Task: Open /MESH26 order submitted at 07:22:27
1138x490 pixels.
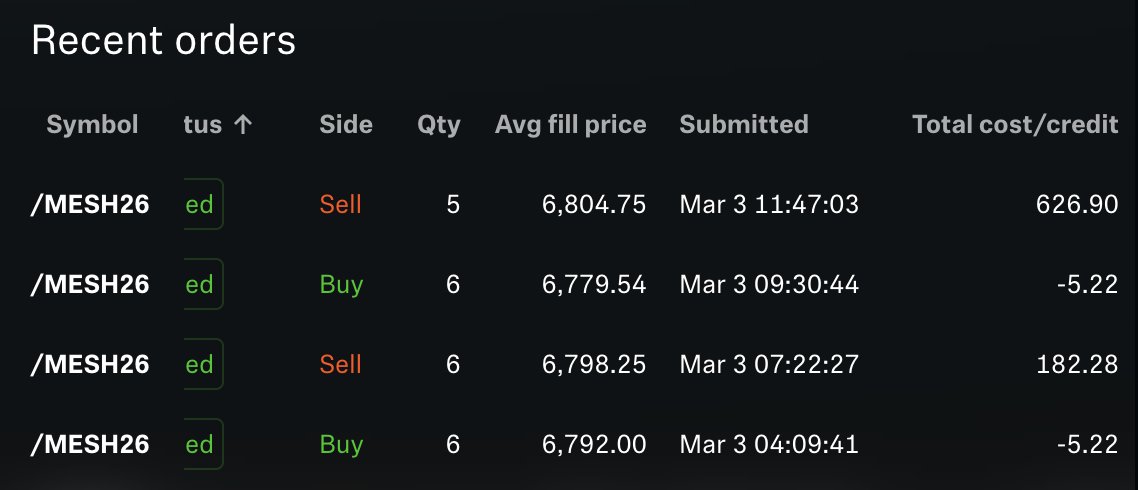Action: pyautogui.click(x=574, y=364)
